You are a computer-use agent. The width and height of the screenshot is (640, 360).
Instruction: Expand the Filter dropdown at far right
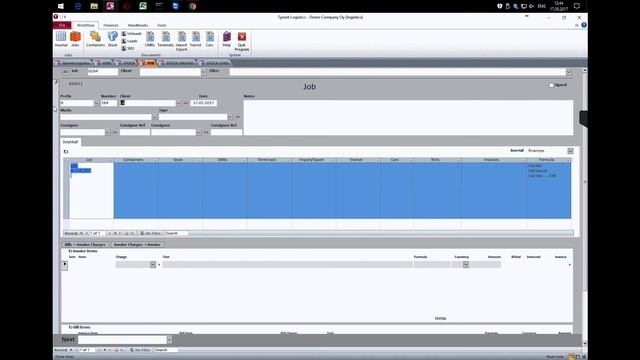tap(569, 72)
